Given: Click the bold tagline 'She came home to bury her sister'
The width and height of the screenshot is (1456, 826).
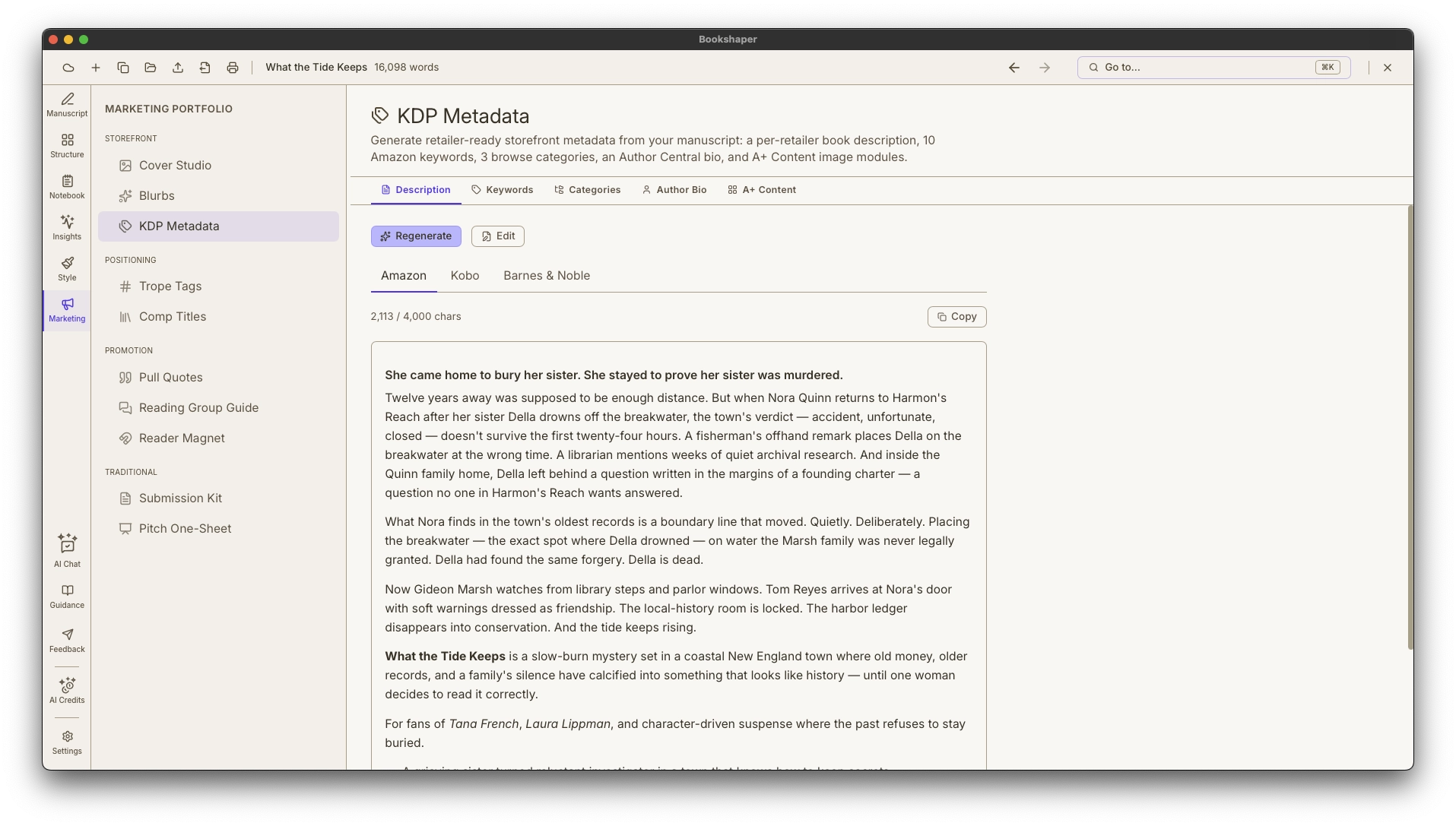Looking at the screenshot, I should coord(482,375).
